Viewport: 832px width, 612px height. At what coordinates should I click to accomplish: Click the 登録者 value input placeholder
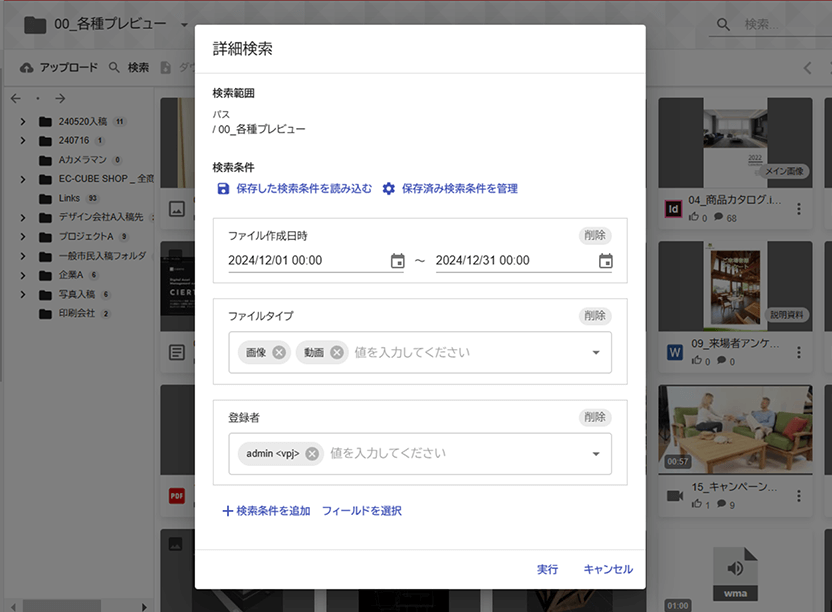click(x=388, y=453)
